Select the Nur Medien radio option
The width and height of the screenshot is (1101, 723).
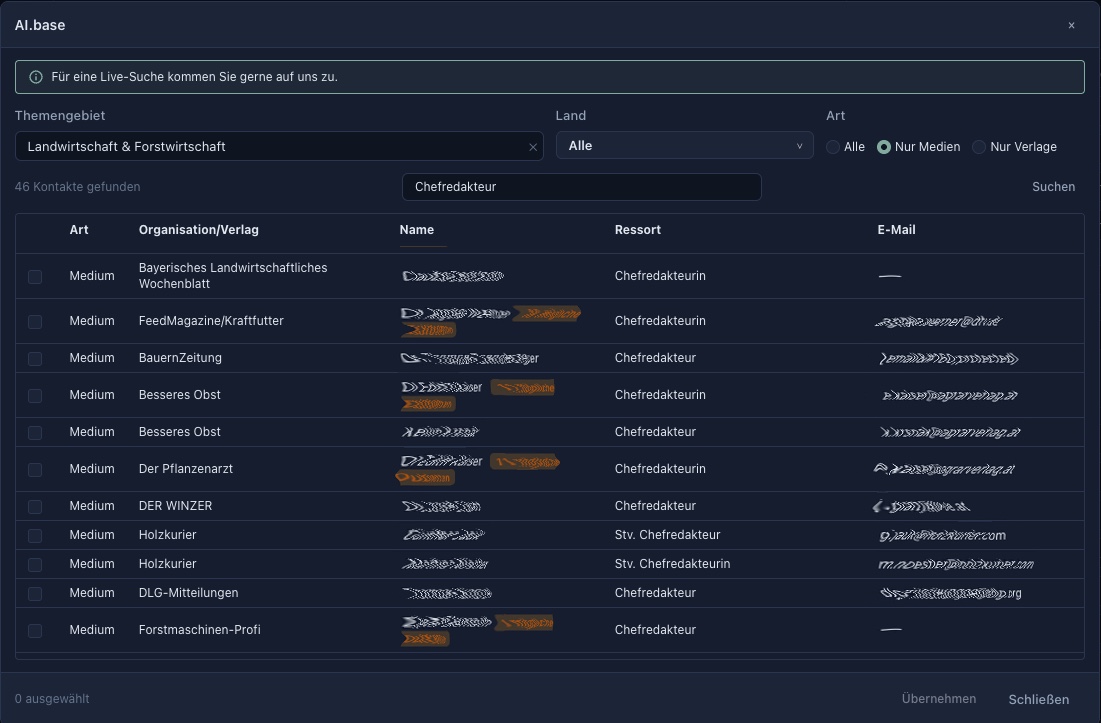pos(884,147)
